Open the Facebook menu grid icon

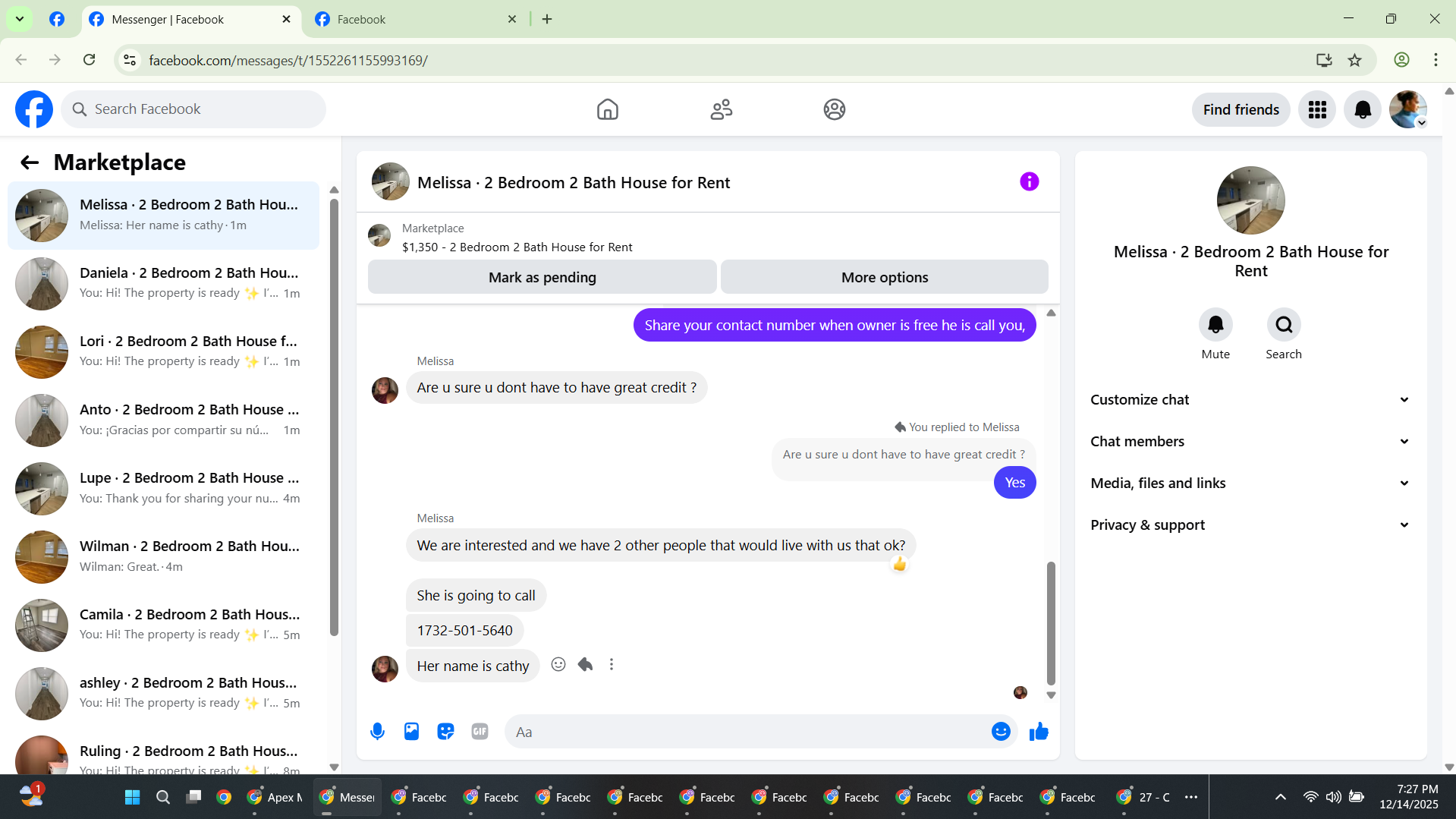coord(1317,109)
